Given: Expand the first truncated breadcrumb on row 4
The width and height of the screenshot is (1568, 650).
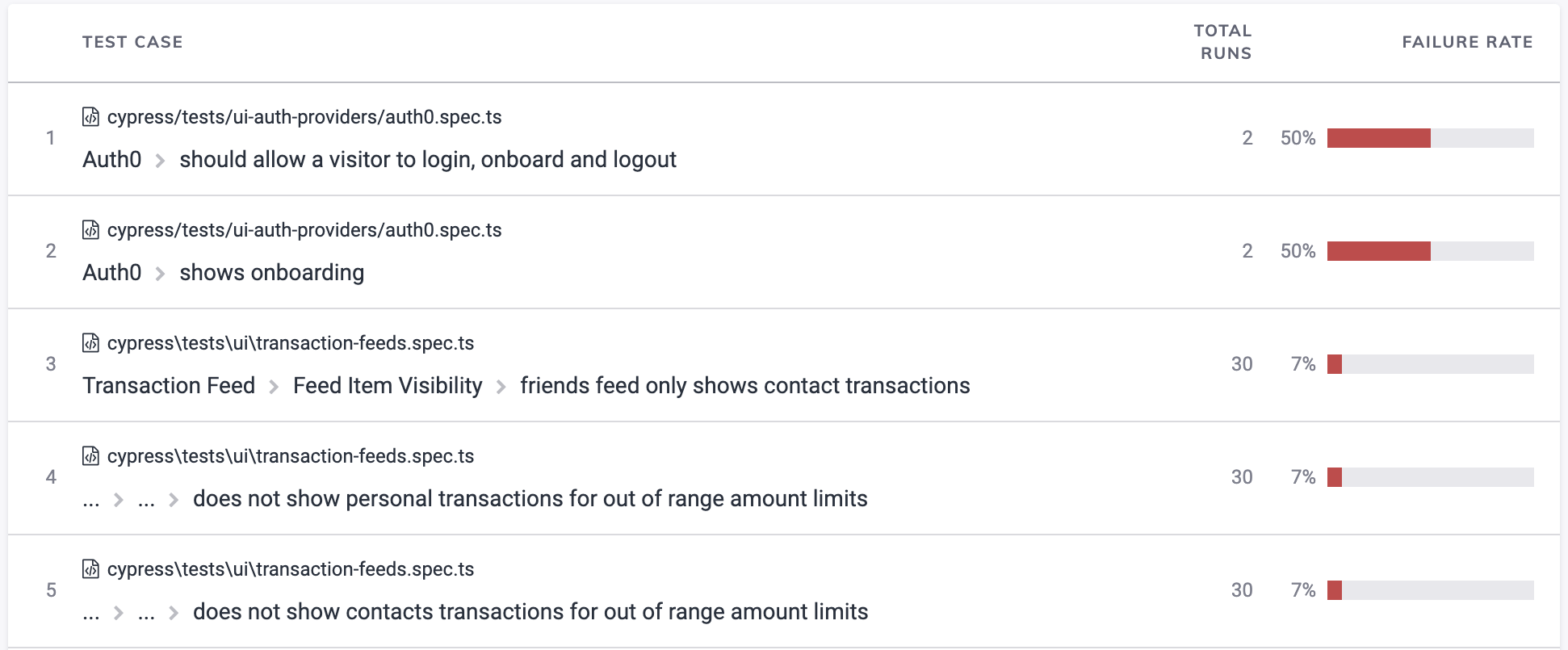Looking at the screenshot, I should click(90, 499).
